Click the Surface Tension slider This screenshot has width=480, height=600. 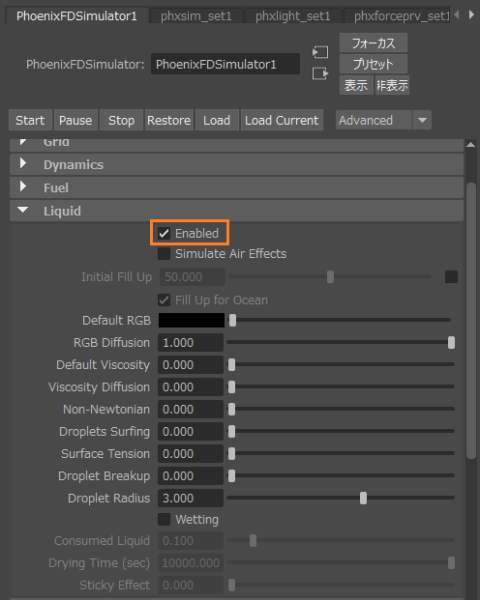tap(341, 453)
